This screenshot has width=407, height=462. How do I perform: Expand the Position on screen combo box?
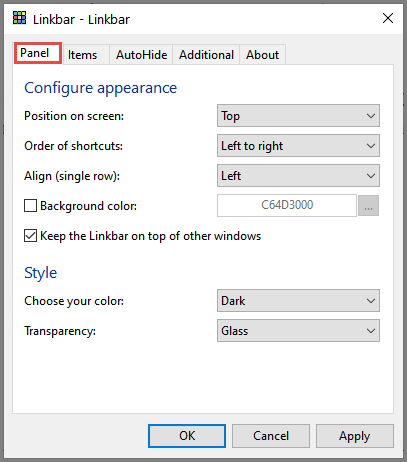[298, 116]
